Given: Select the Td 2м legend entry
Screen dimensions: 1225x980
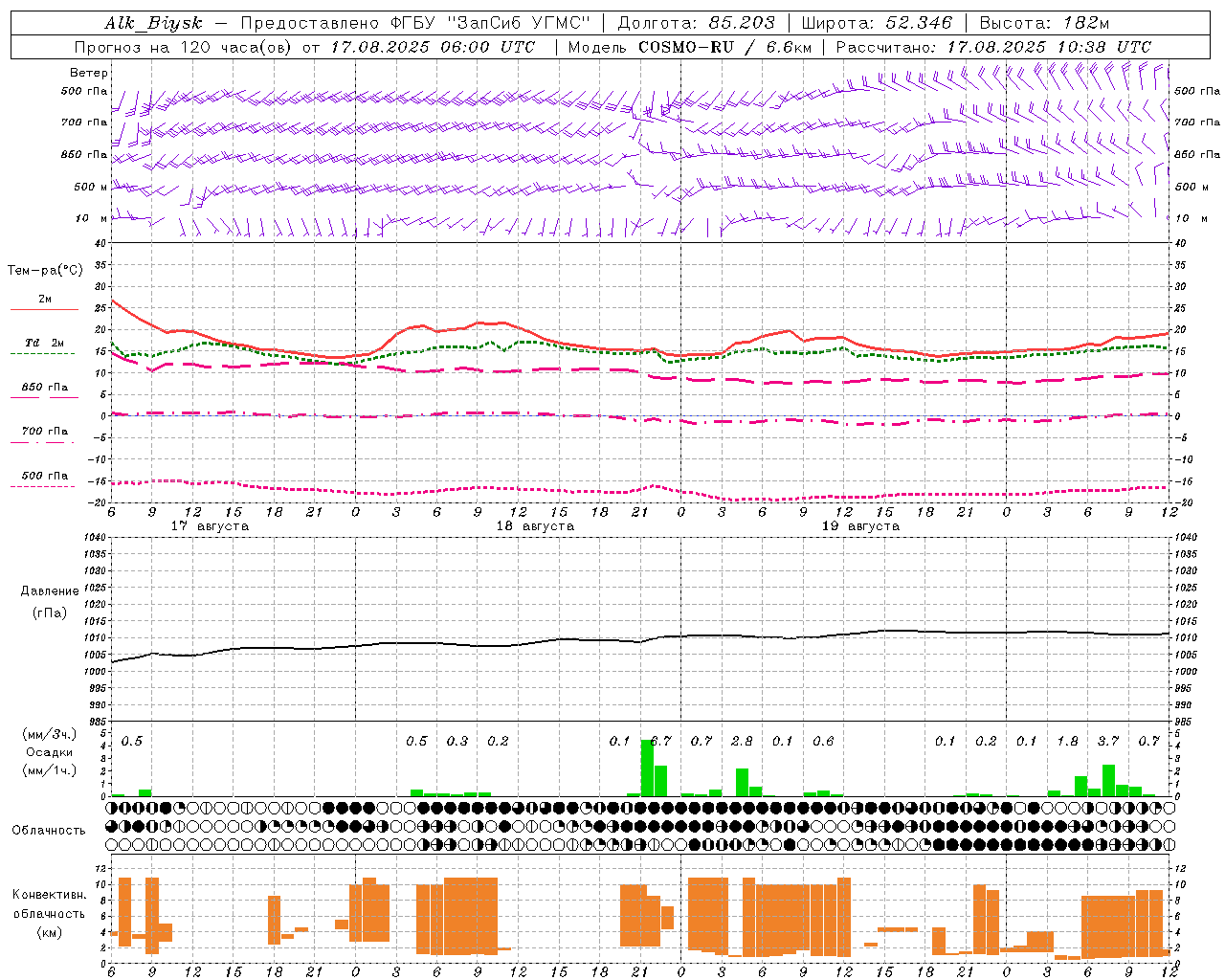Looking at the screenshot, I should pyautogui.click(x=45, y=343).
